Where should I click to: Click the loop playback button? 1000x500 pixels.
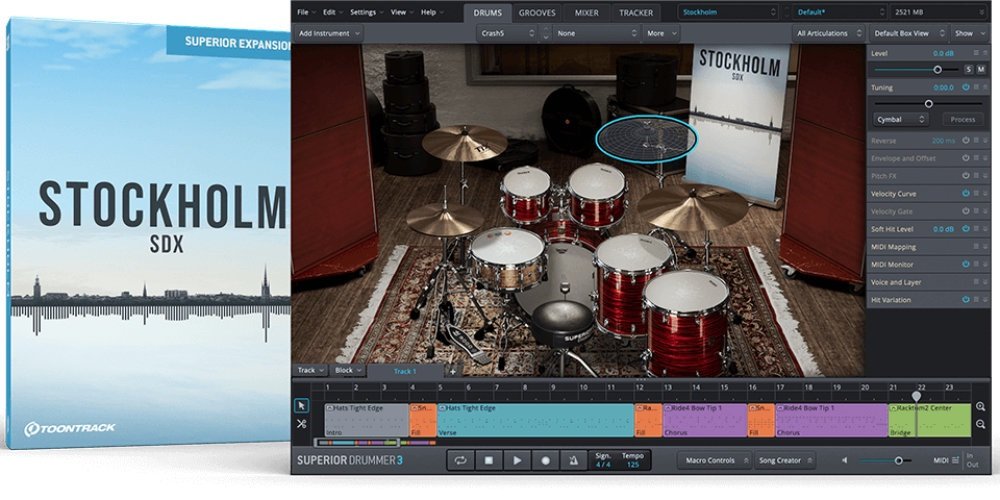(x=461, y=460)
